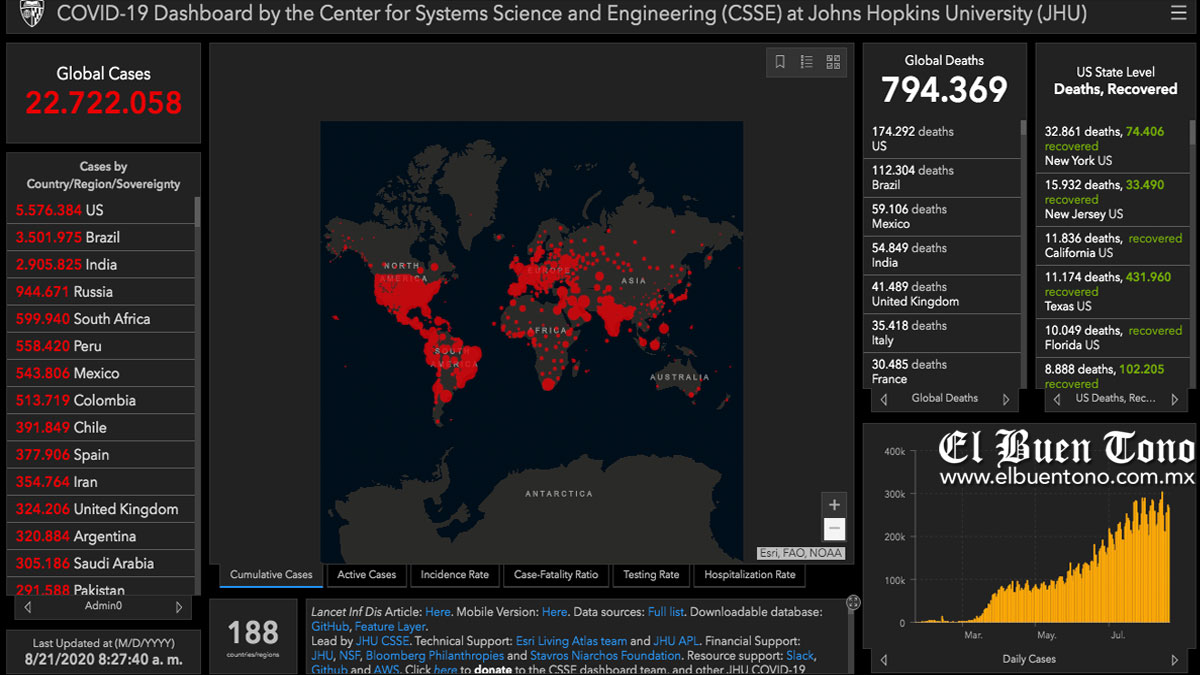This screenshot has height=675, width=1200.
Task: Select the 324.206 United Kingdom cases row
Action: 100,508
